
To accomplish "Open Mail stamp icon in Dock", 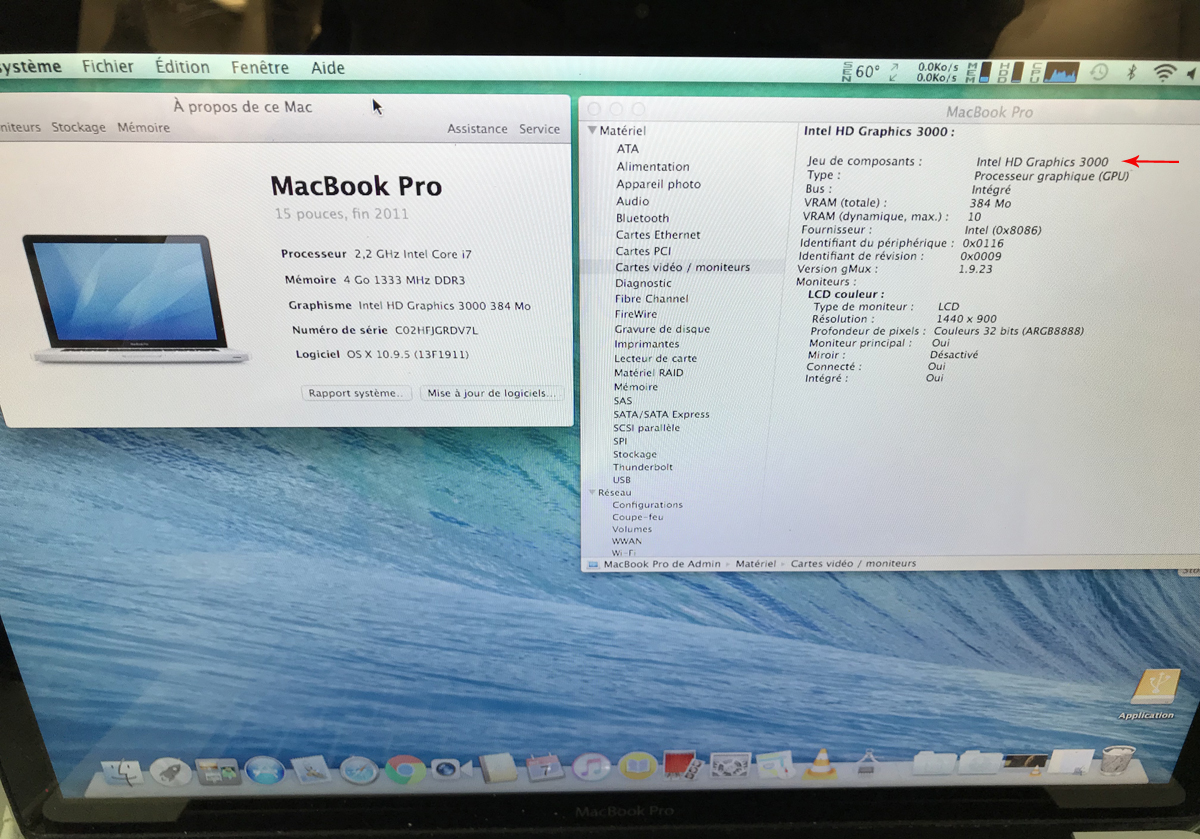I will (311, 770).
